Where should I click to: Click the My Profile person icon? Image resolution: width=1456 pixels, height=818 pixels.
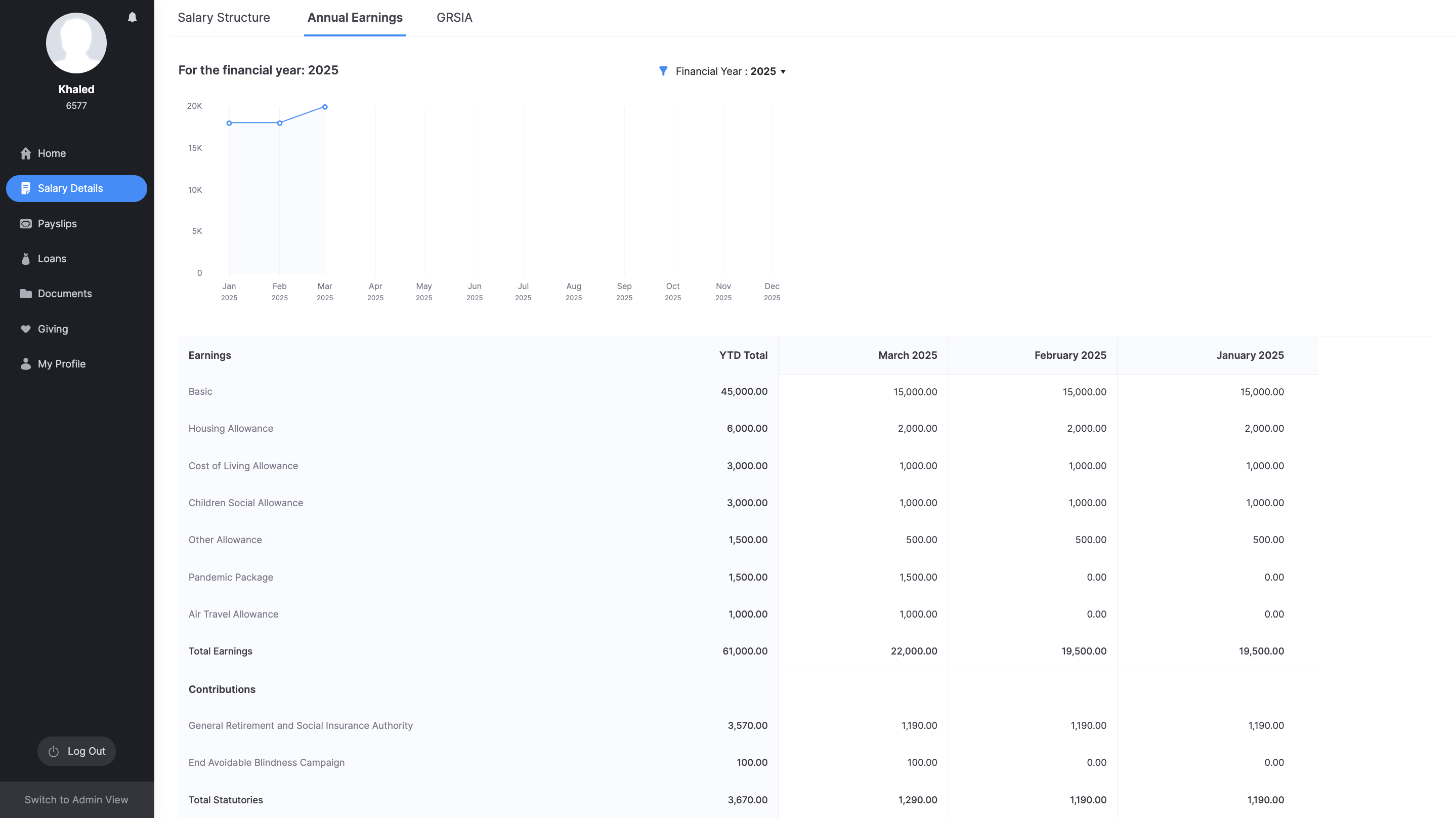(25, 364)
